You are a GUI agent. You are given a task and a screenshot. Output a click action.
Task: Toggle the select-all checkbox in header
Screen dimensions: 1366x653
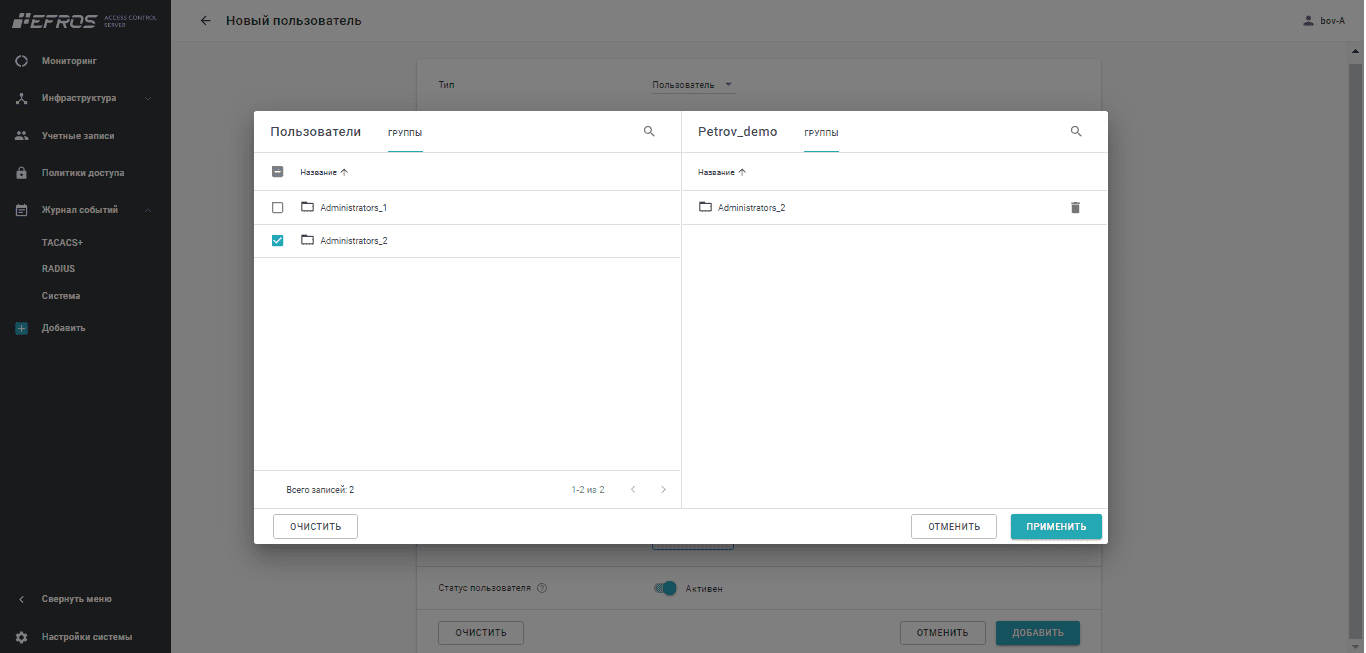pyautogui.click(x=278, y=171)
